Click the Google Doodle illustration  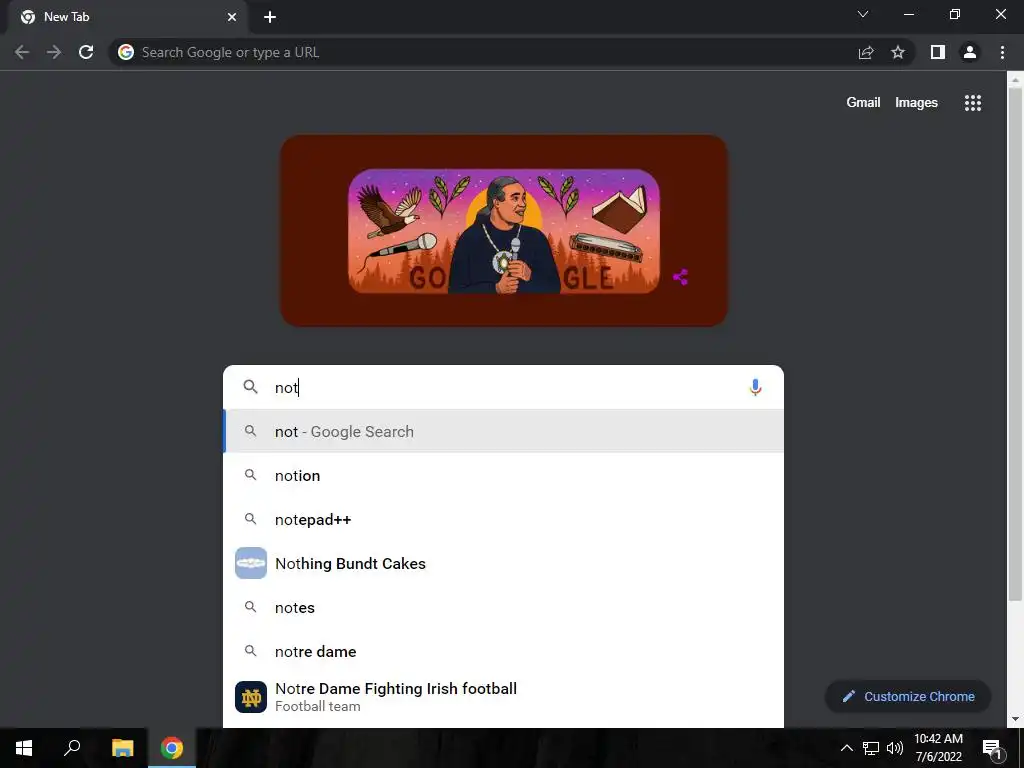point(504,231)
